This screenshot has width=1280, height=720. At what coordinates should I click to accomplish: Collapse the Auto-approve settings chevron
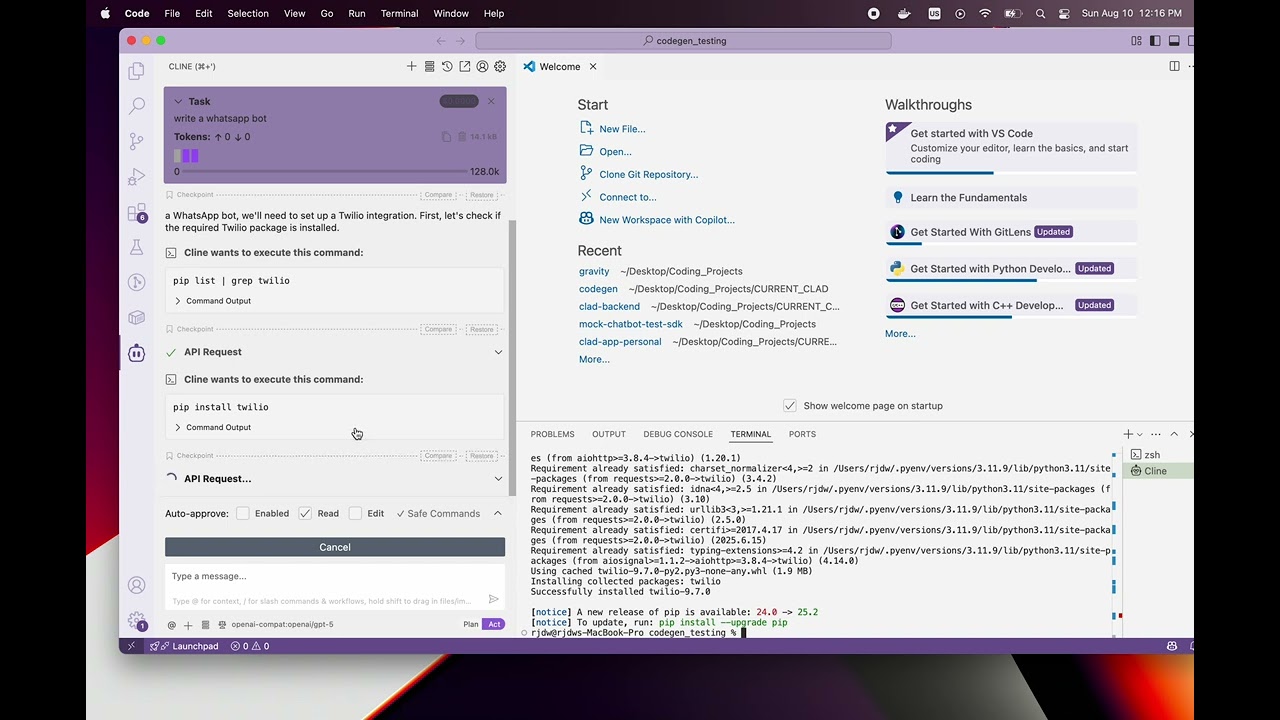pos(497,513)
